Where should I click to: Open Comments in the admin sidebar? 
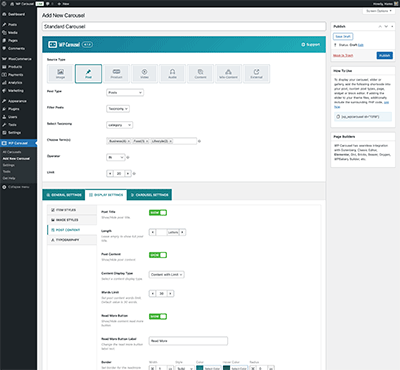point(16,48)
